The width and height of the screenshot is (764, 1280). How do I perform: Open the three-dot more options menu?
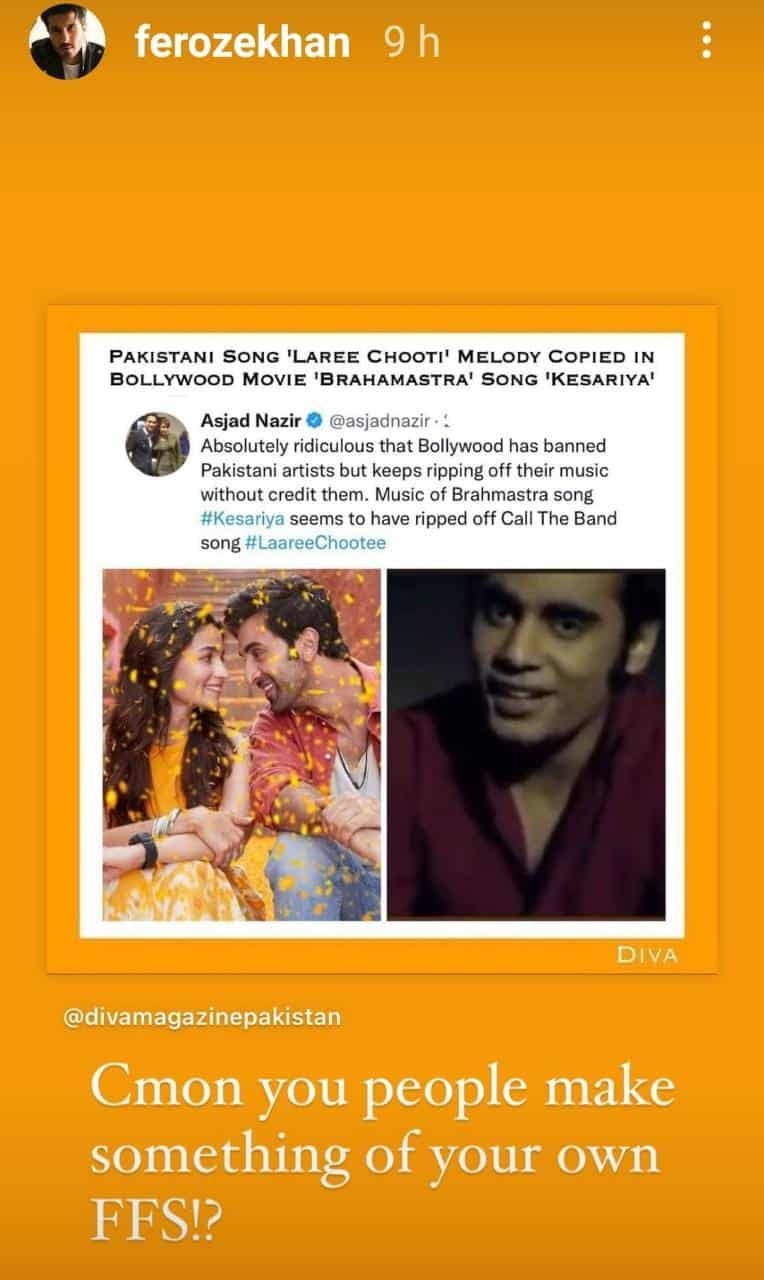point(707,42)
